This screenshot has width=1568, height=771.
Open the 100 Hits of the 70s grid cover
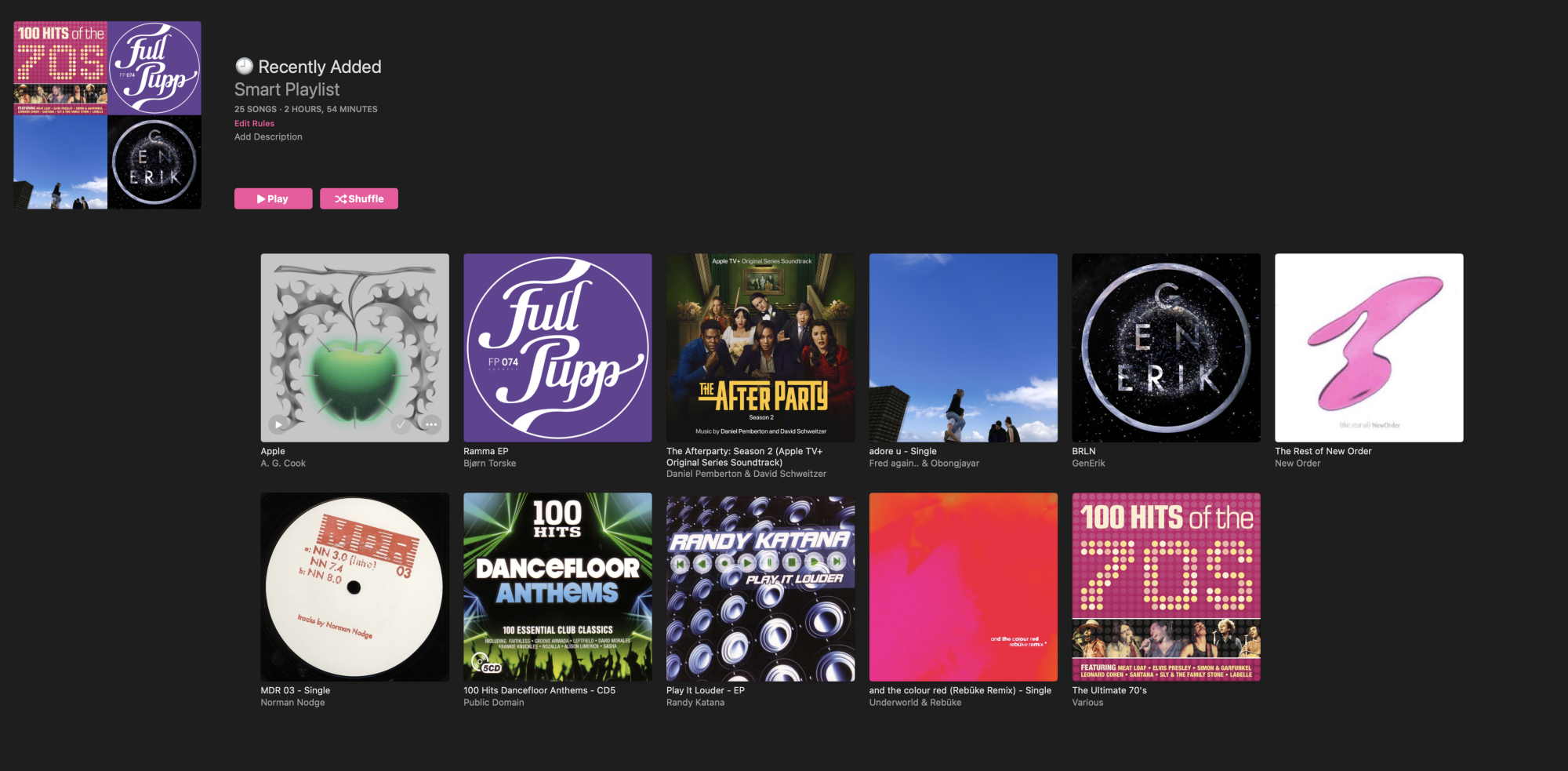1167,587
